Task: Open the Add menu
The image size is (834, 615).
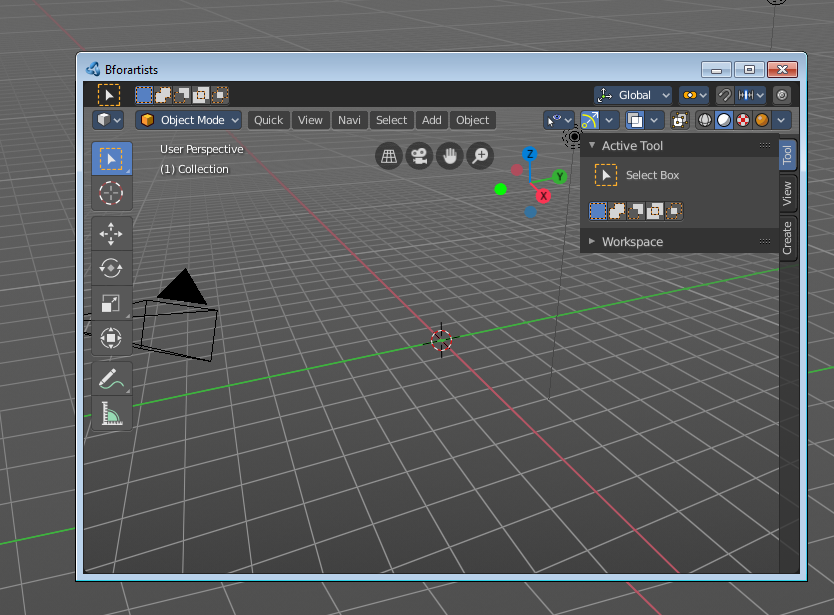Action: (431, 120)
